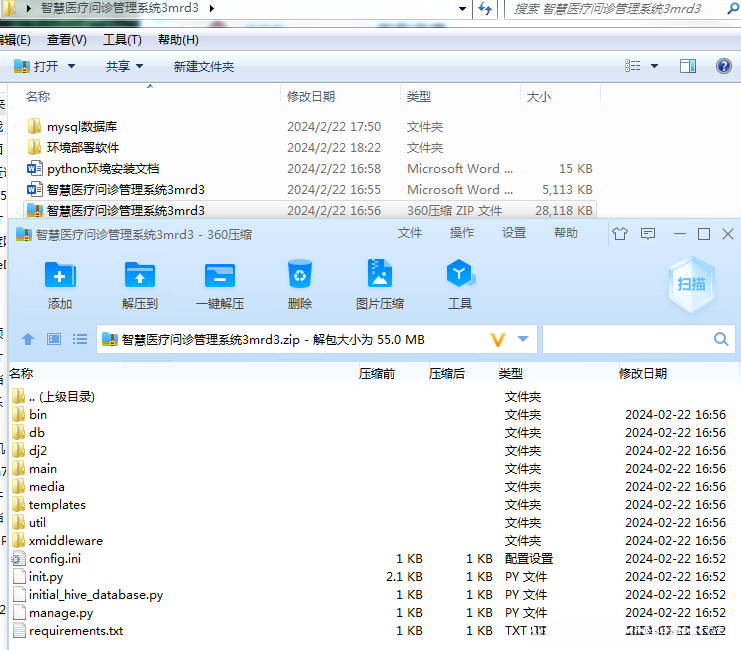Click the Tools (工具) hexagon icon

pyautogui.click(x=460, y=273)
